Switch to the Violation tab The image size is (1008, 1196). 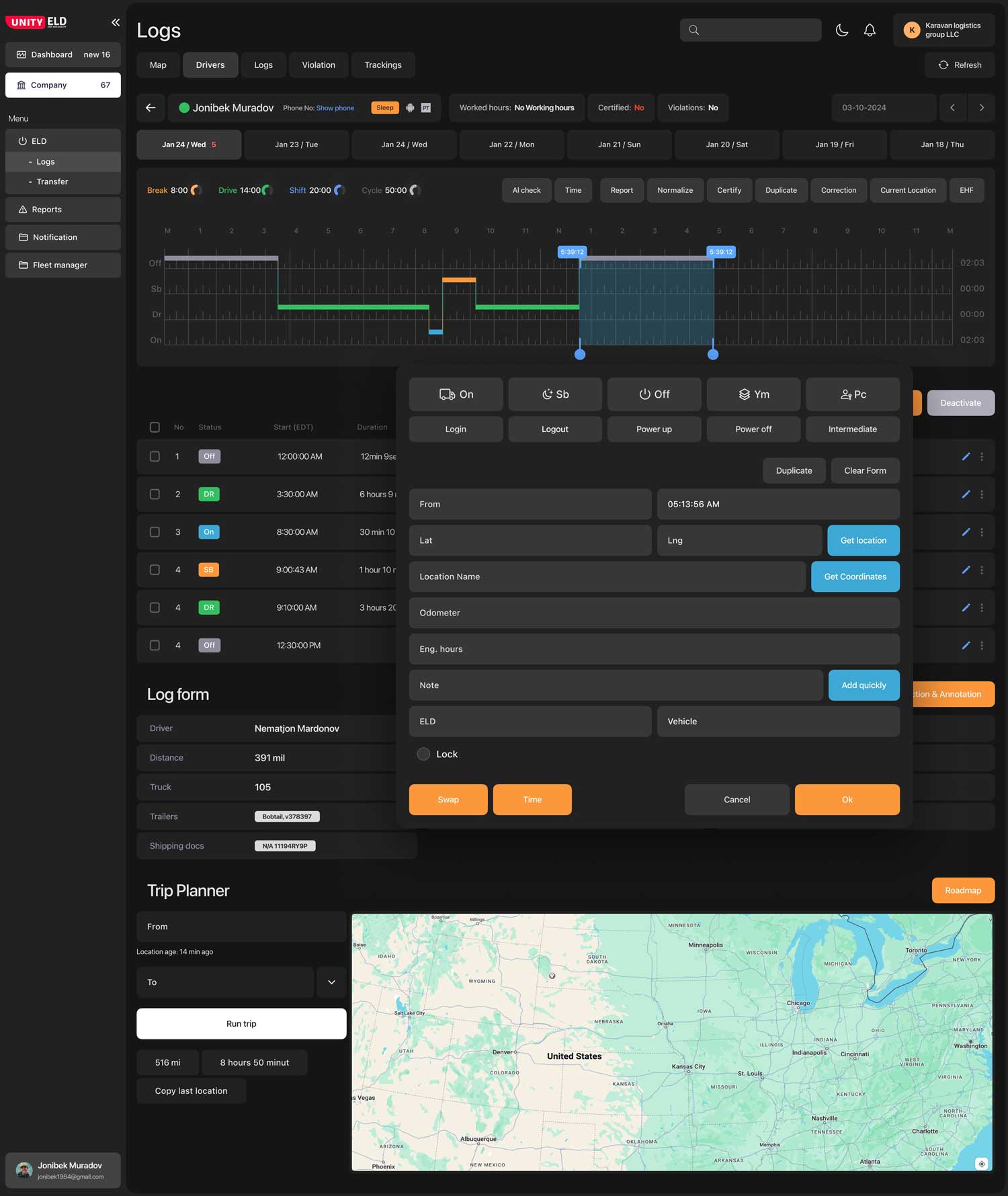(319, 65)
